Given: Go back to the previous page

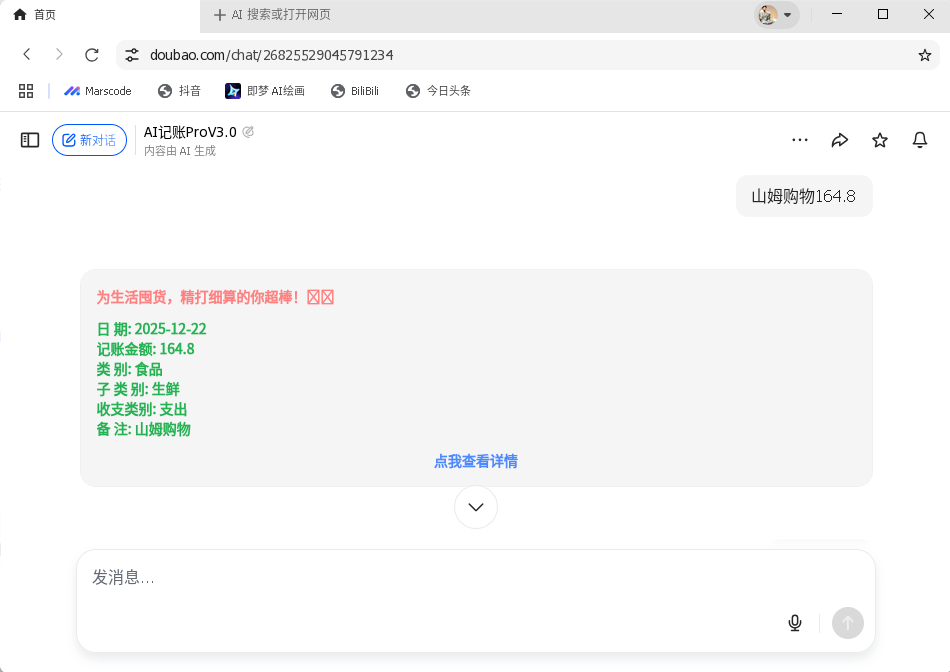Looking at the screenshot, I should point(27,55).
